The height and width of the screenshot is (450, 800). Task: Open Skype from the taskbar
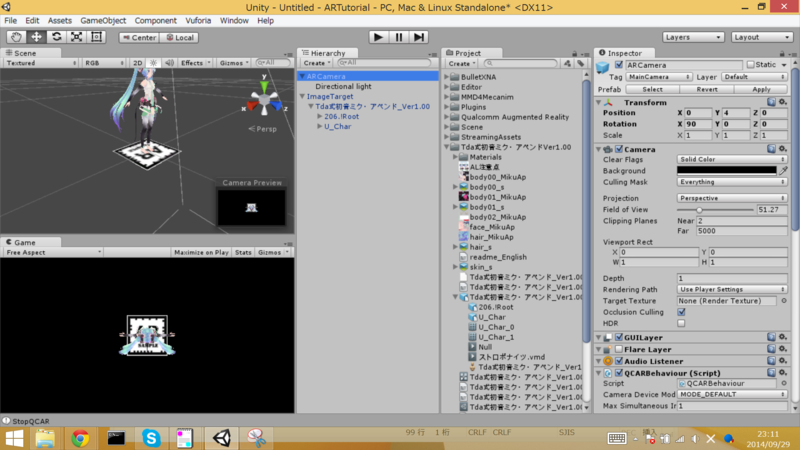pyautogui.click(x=151, y=438)
